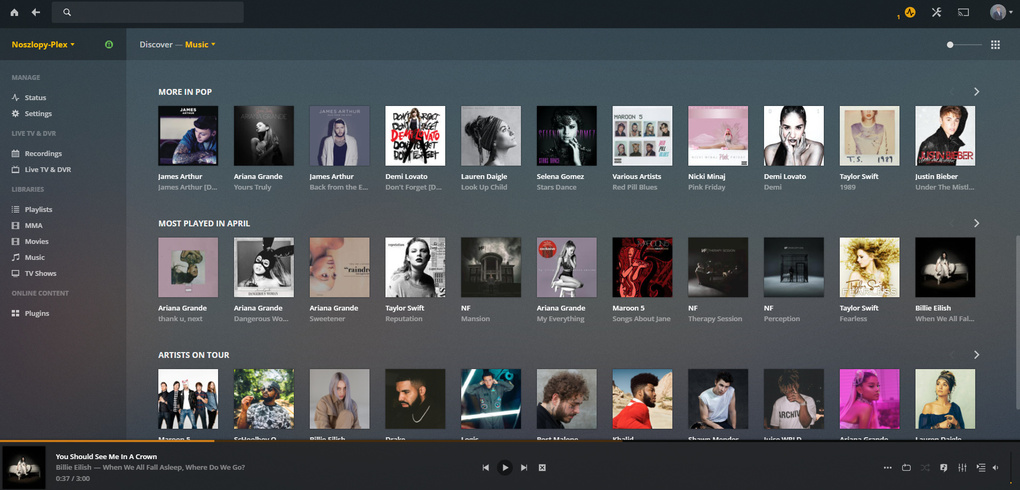Open Selena Gomez Stars Dance album

[567, 135]
